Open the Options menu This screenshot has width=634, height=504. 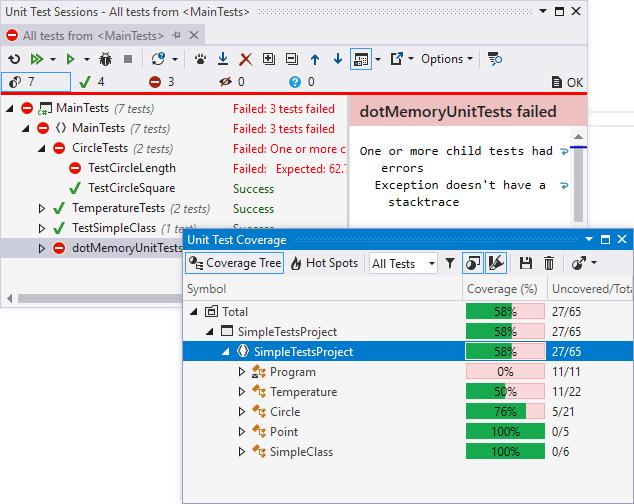[446, 60]
